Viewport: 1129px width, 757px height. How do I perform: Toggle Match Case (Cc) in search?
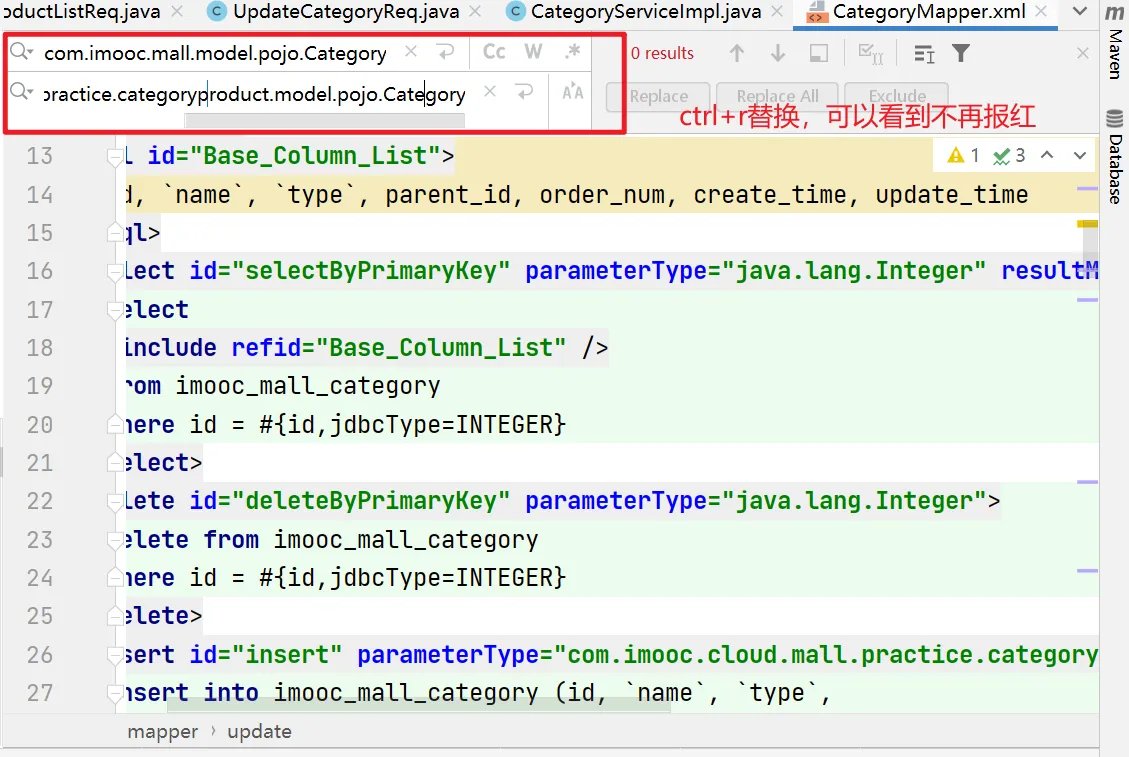(x=494, y=52)
